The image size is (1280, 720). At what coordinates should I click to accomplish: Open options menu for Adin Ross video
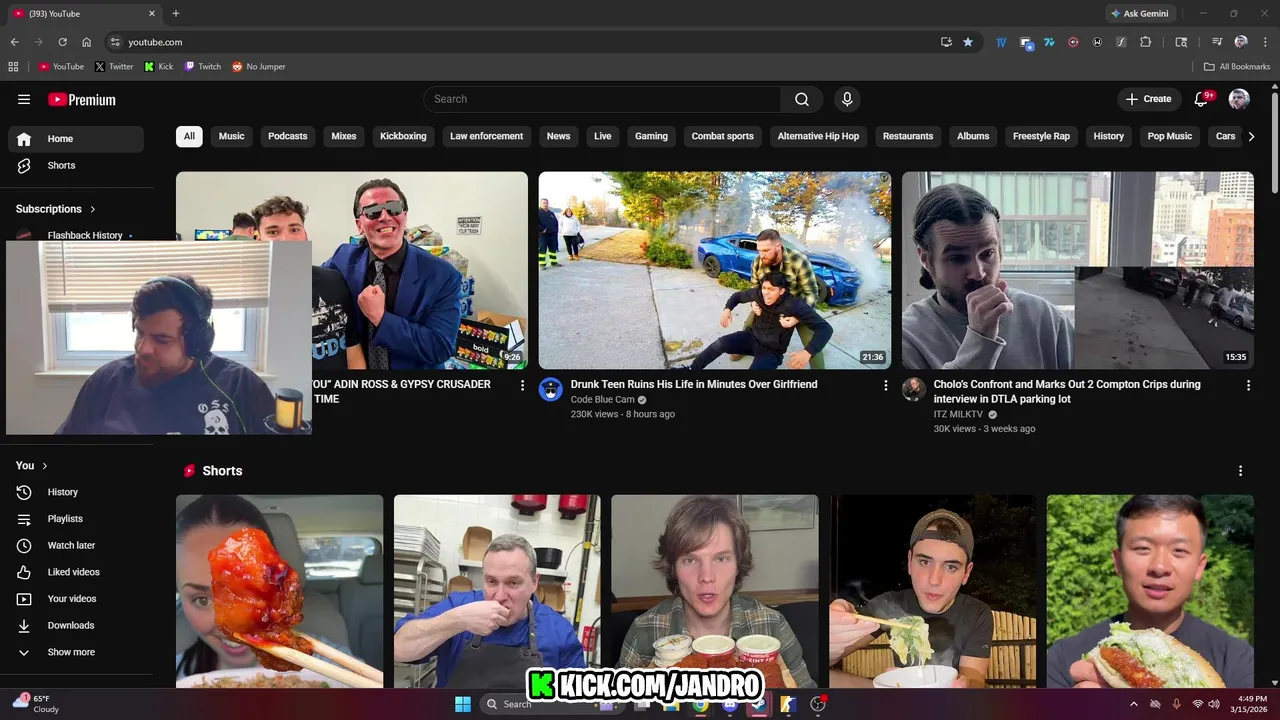point(522,385)
